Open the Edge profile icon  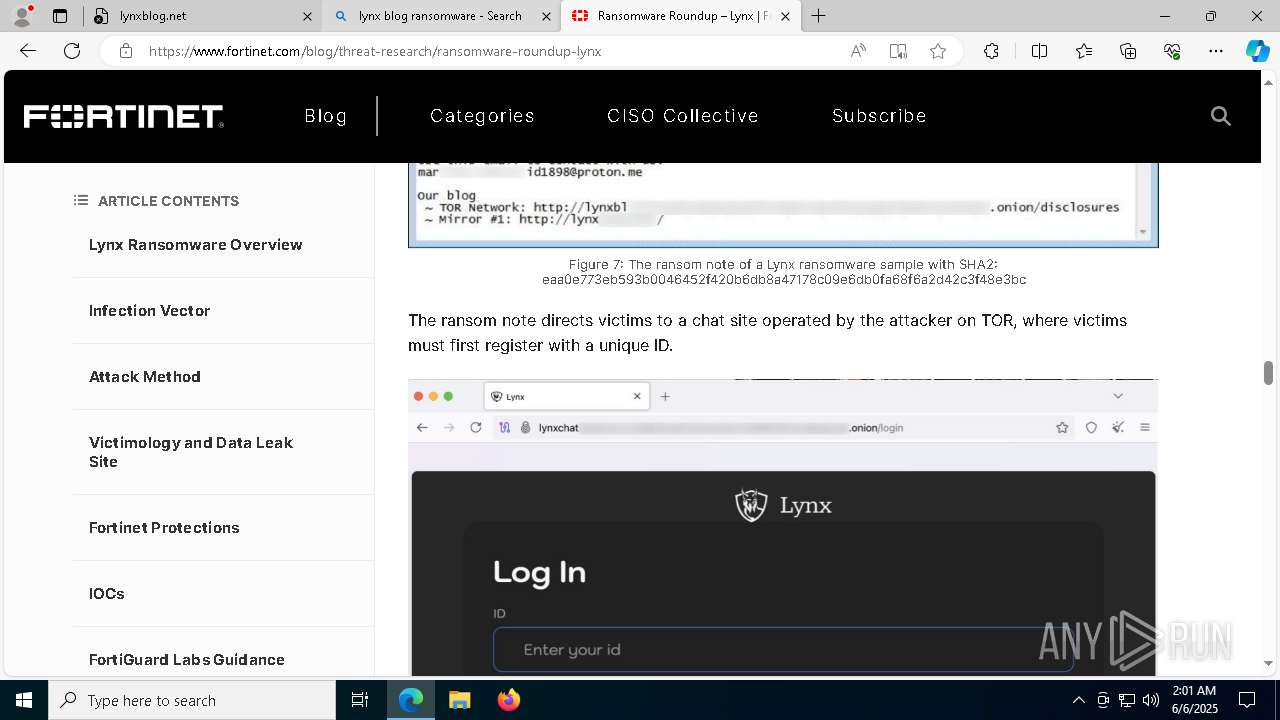coord(22,15)
